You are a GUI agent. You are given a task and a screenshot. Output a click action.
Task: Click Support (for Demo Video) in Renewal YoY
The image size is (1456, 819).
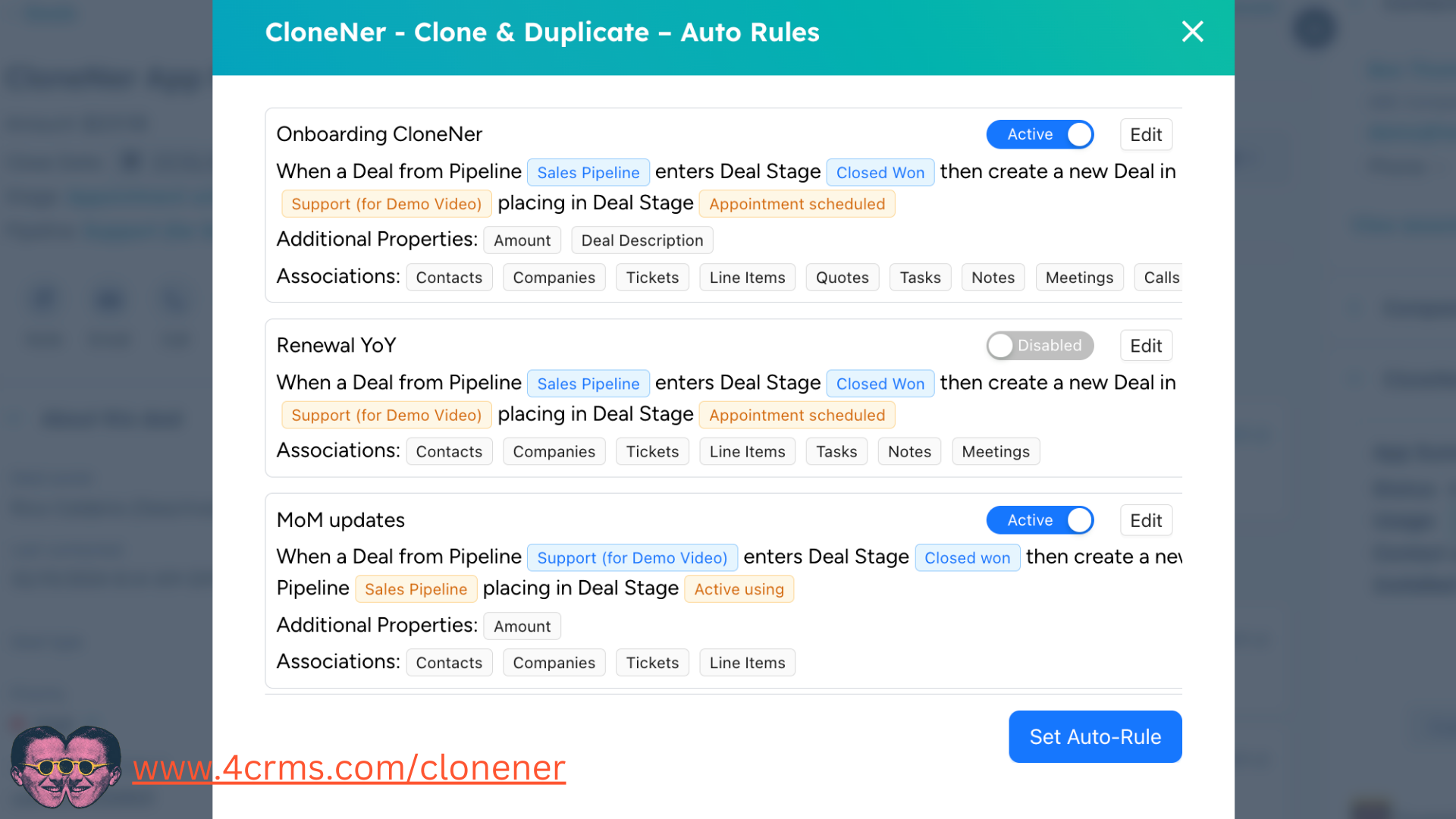[x=386, y=416]
